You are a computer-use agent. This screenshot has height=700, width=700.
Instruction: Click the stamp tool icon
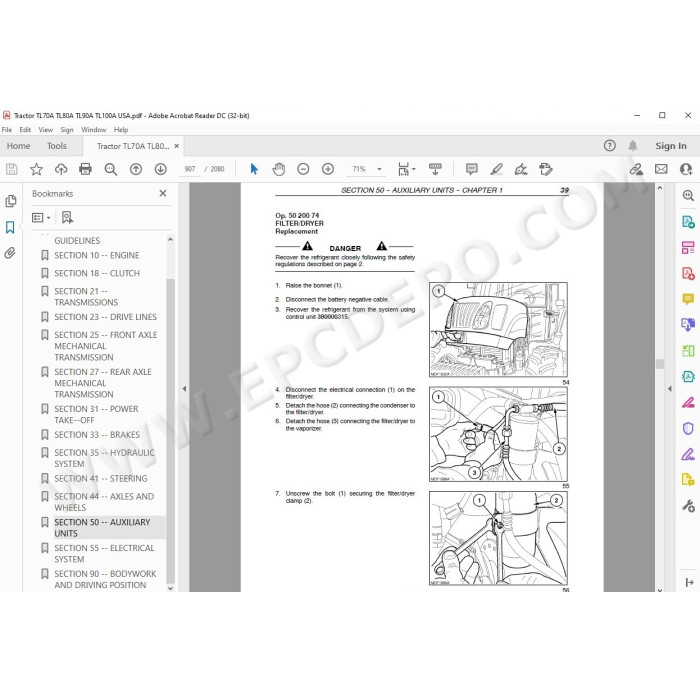tap(546, 169)
